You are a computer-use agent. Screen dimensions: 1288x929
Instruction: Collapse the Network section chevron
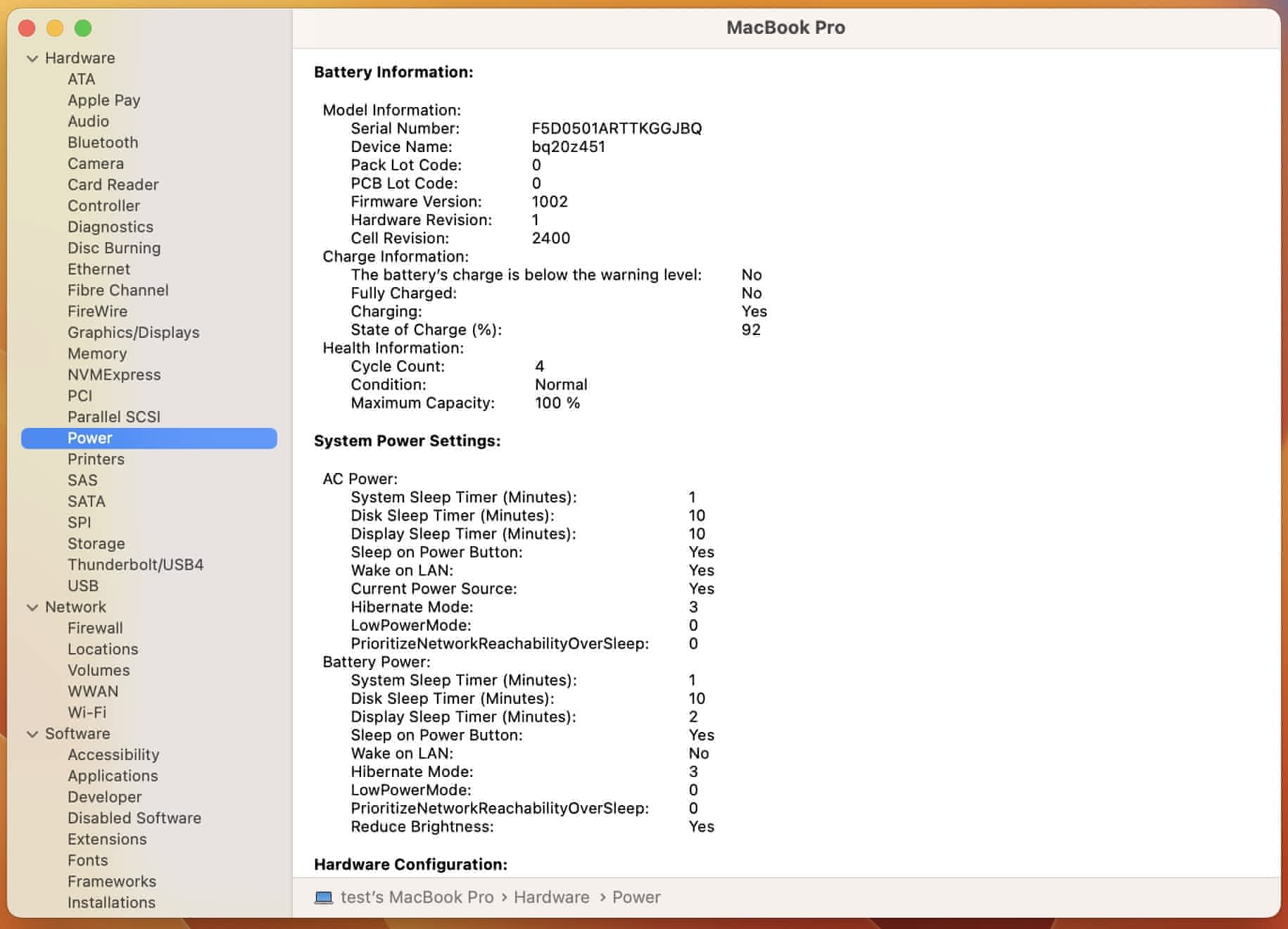click(x=32, y=607)
